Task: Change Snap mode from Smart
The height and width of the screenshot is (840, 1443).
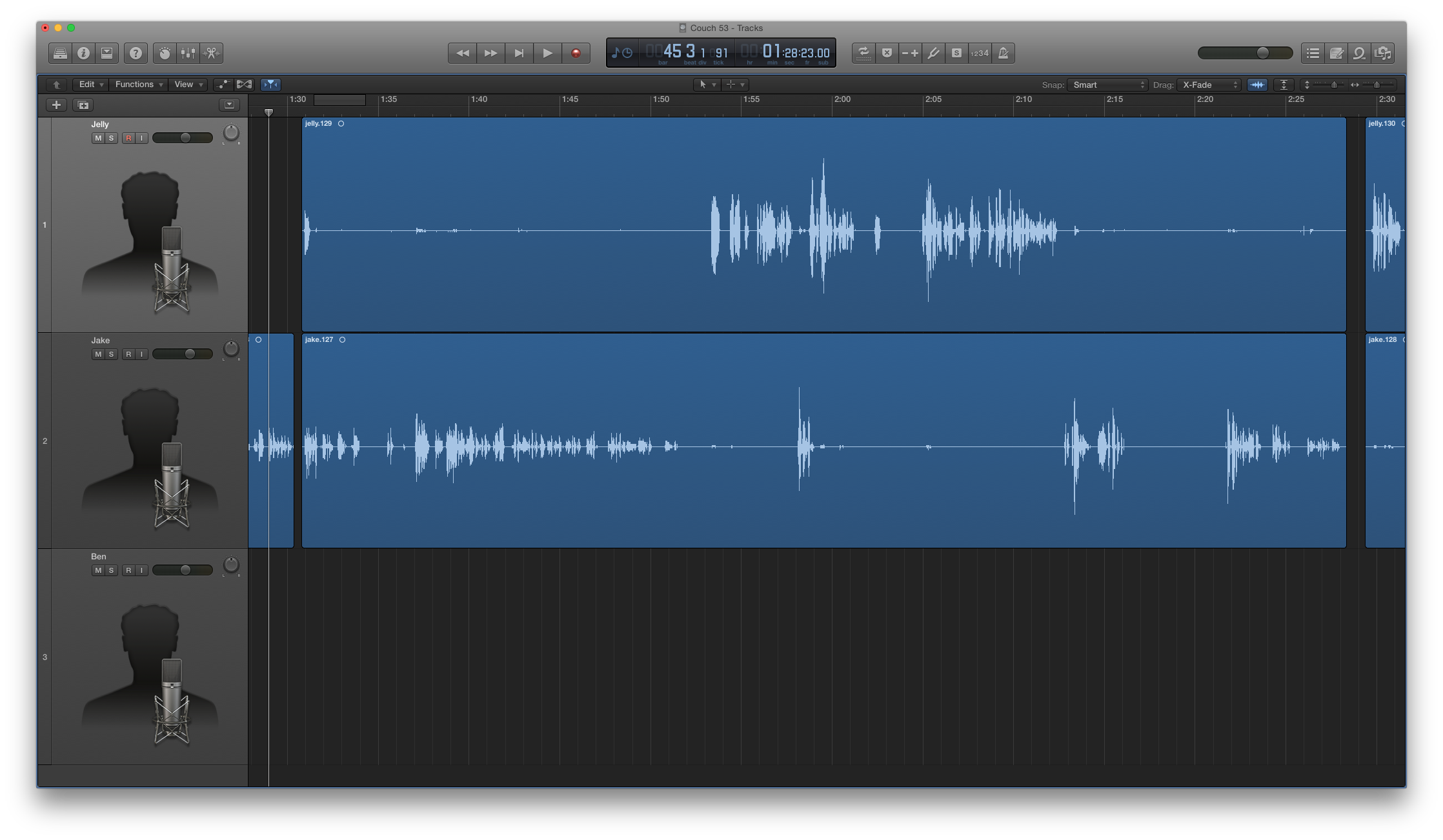Action: (x=1107, y=85)
